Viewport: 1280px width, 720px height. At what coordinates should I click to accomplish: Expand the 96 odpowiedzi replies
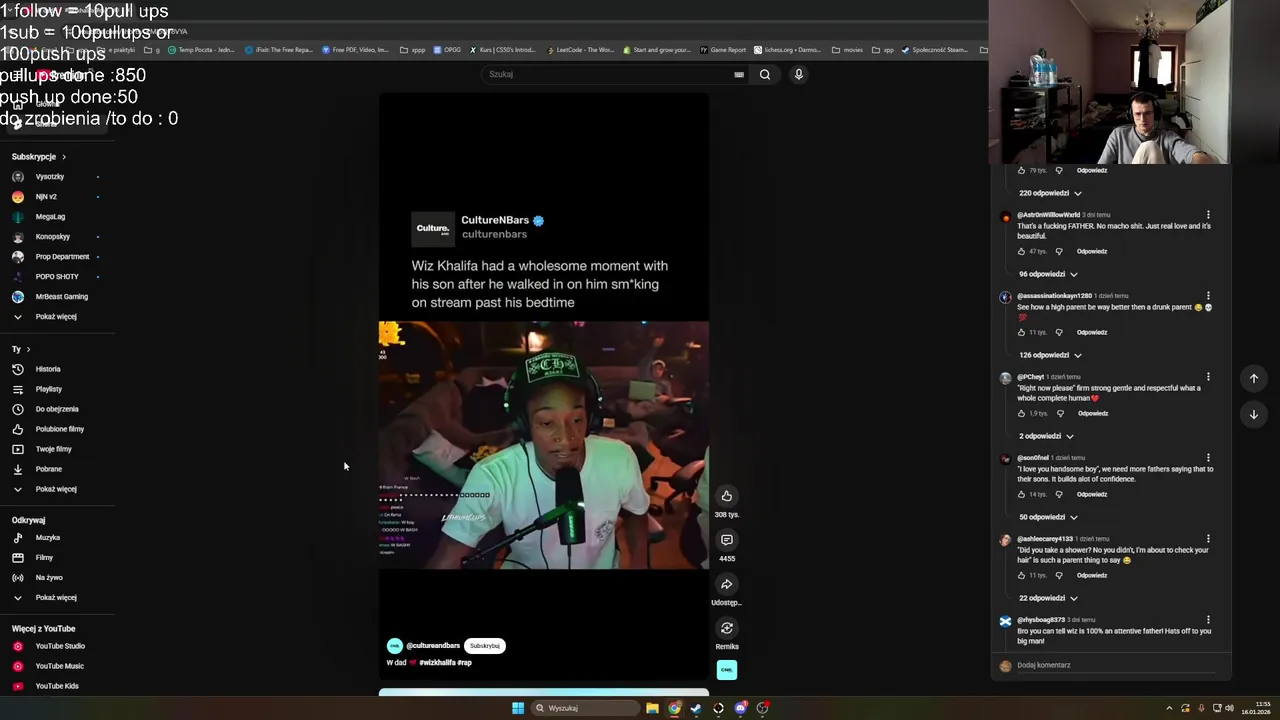coord(1048,274)
